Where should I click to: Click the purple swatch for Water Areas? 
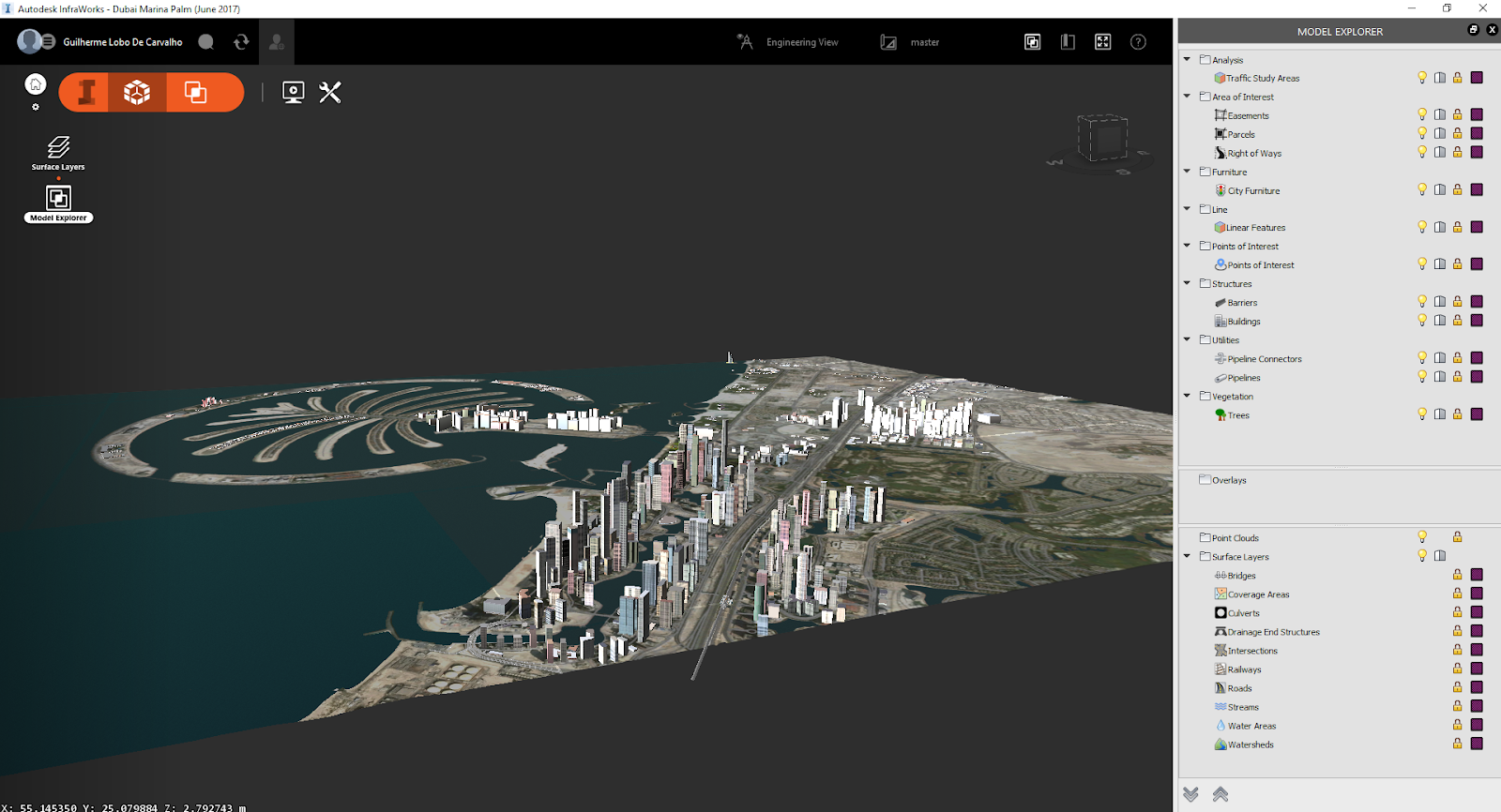click(x=1477, y=725)
